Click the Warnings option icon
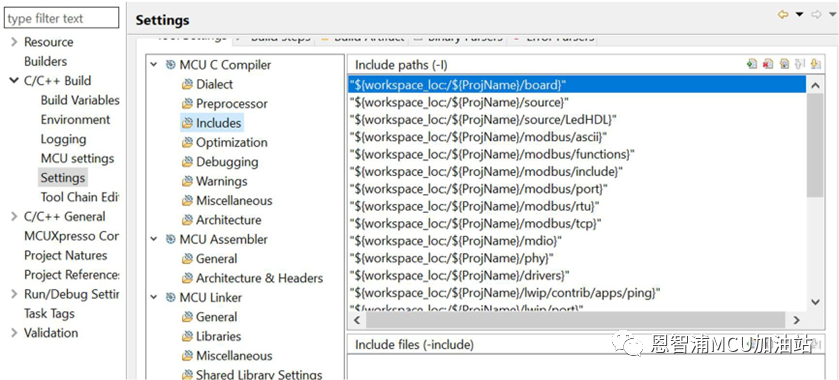Viewport: 839px width, 380px height. pos(187,181)
